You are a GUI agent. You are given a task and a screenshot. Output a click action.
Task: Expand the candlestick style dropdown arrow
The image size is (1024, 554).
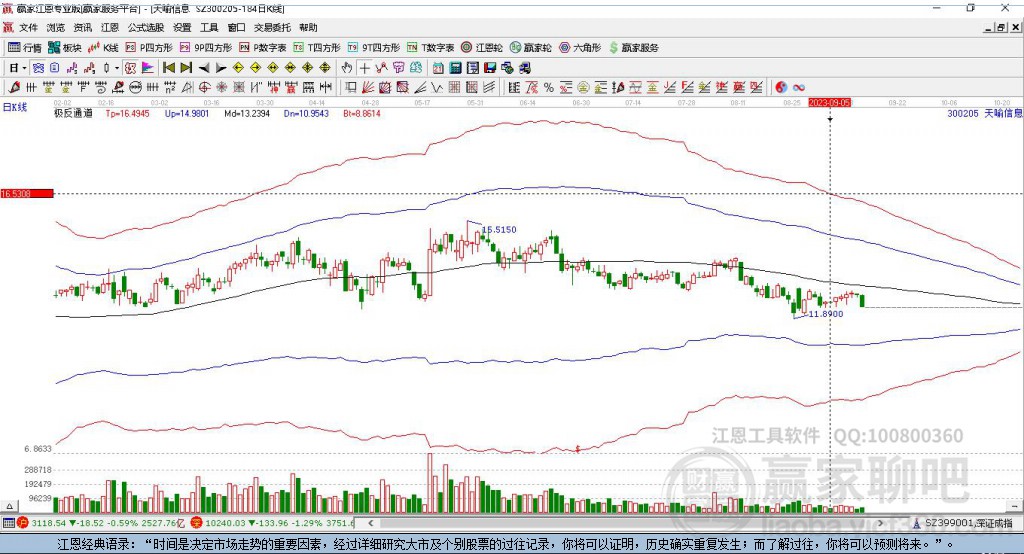point(117,68)
